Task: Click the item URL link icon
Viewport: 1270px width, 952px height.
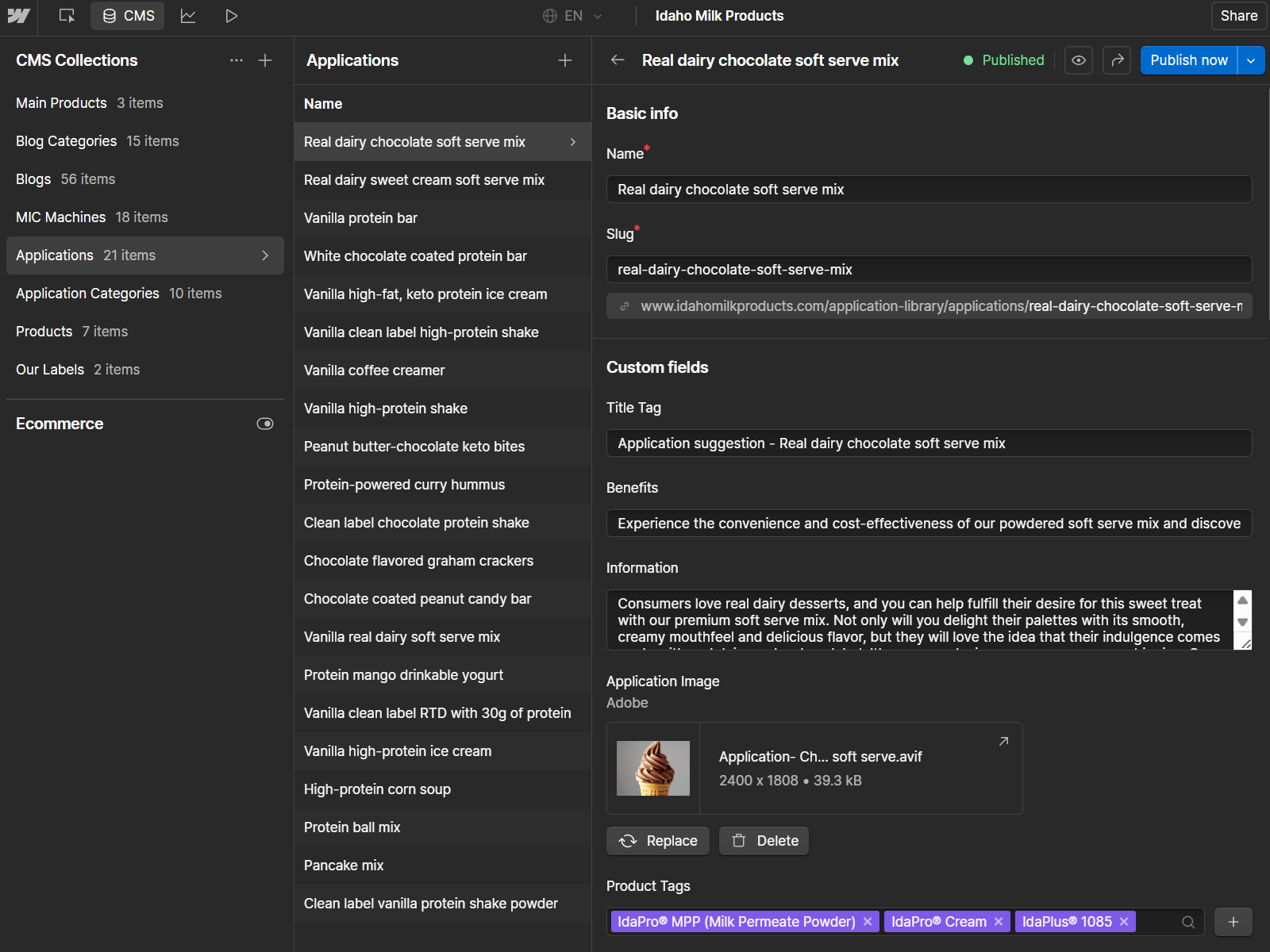Action: [625, 306]
